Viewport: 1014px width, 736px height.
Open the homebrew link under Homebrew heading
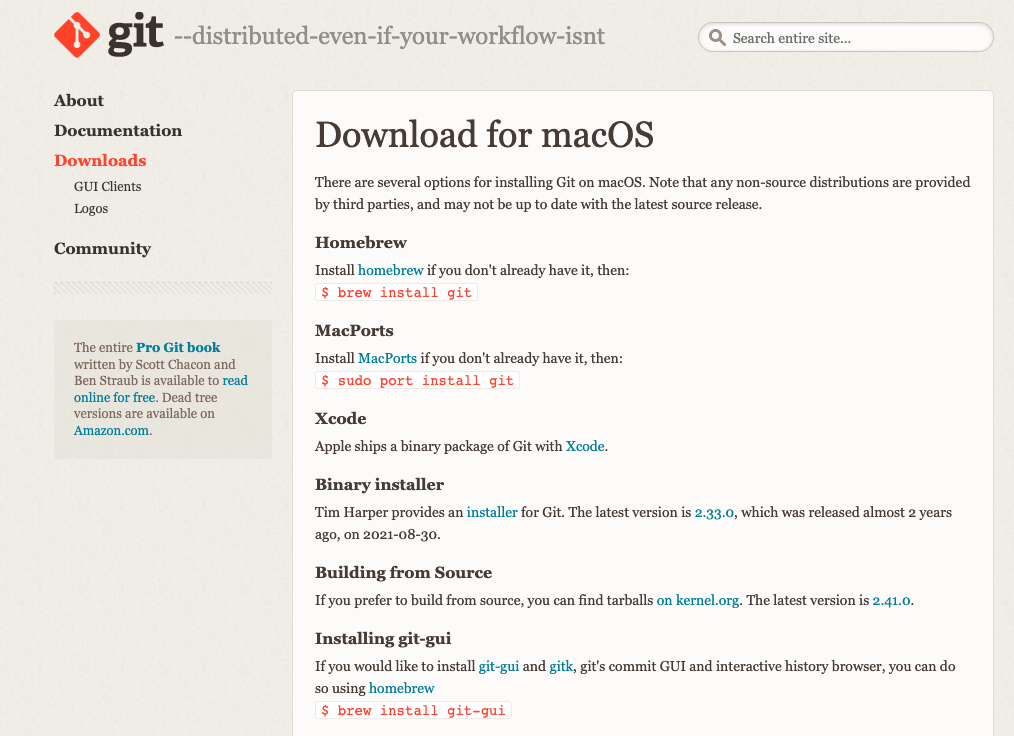(391, 270)
